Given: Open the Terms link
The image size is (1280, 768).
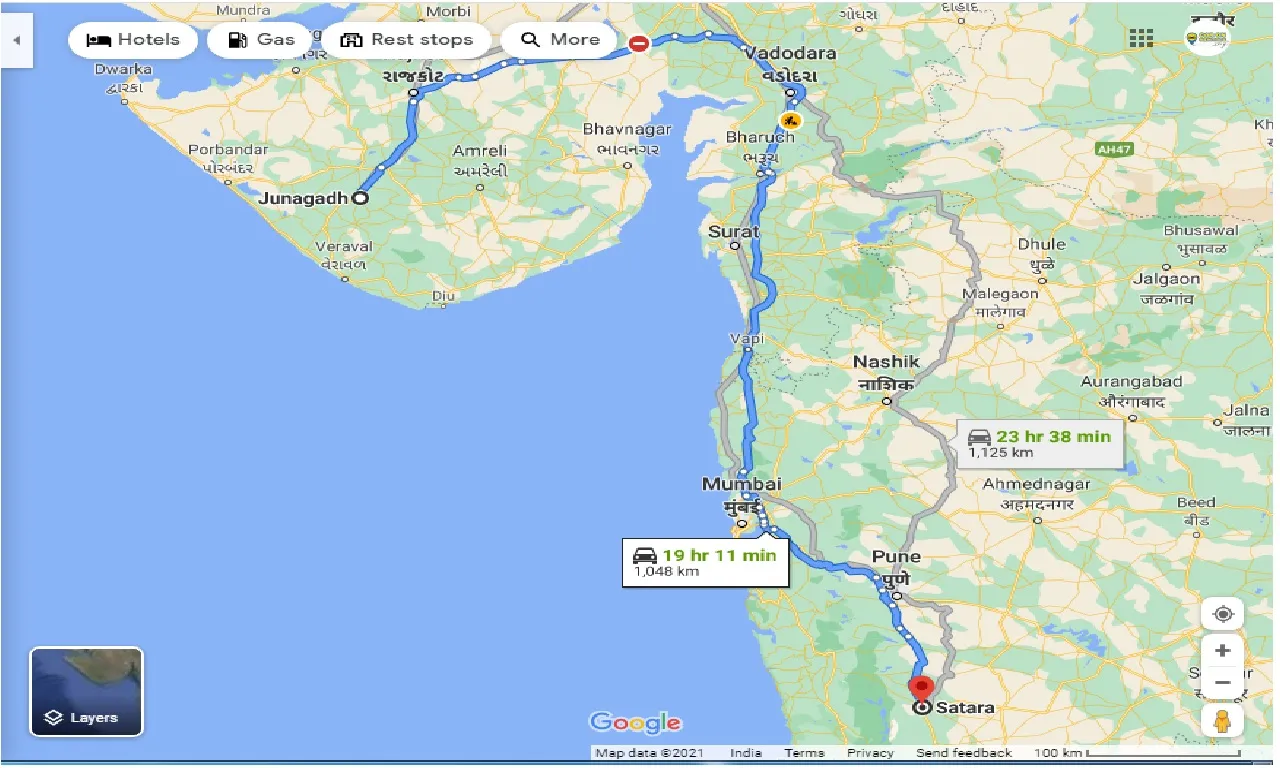Looking at the screenshot, I should [x=804, y=753].
